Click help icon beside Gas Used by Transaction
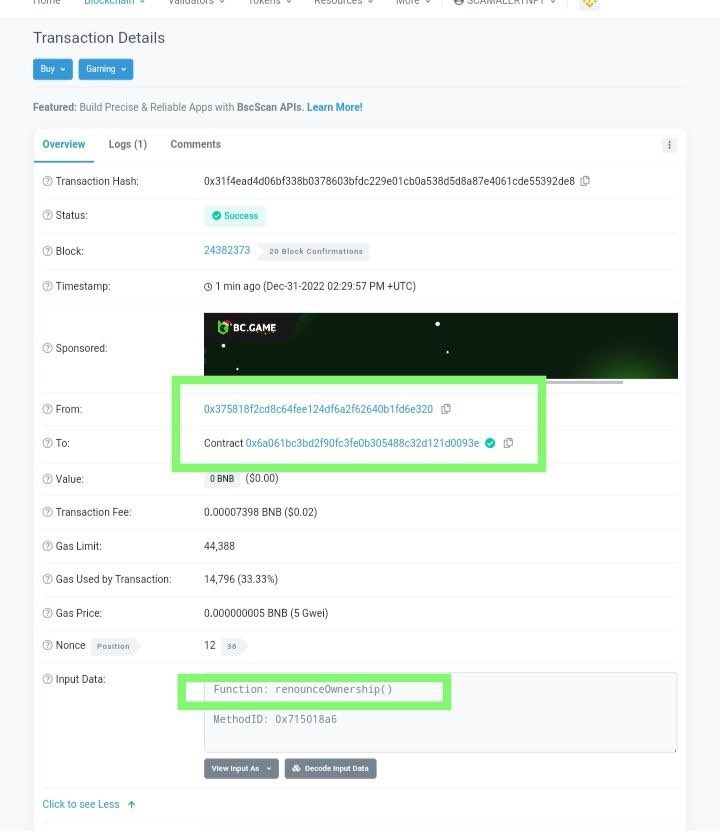Viewport: 720px width, 831px height. pos(48,579)
